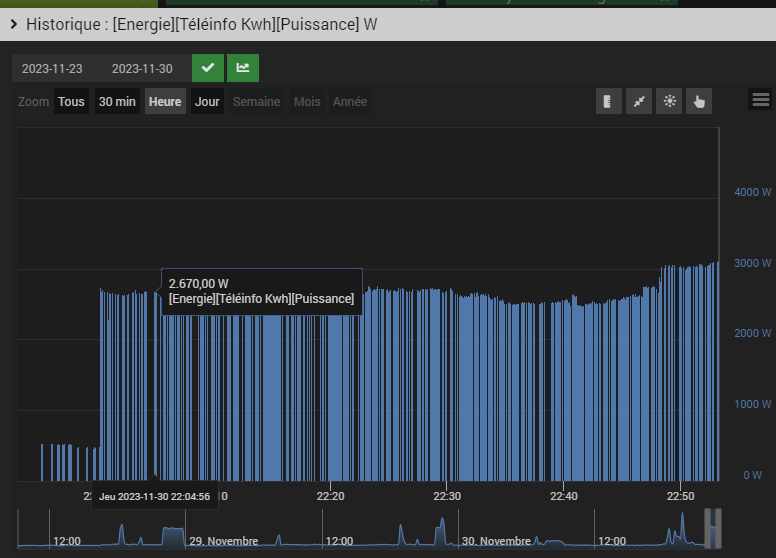Open the chart hamburger export menu
The height and width of the screenshot is (558, 776).
click(760, 99)
